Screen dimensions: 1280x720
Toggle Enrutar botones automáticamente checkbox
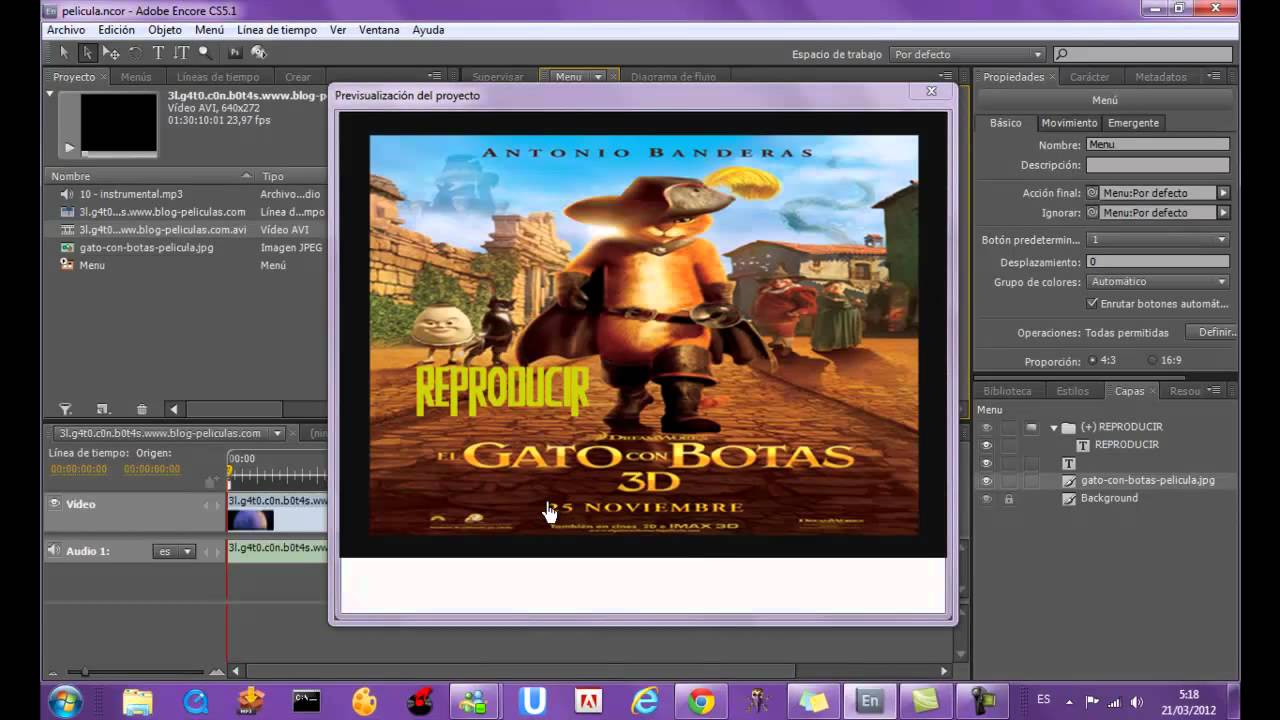(1092, 303)
